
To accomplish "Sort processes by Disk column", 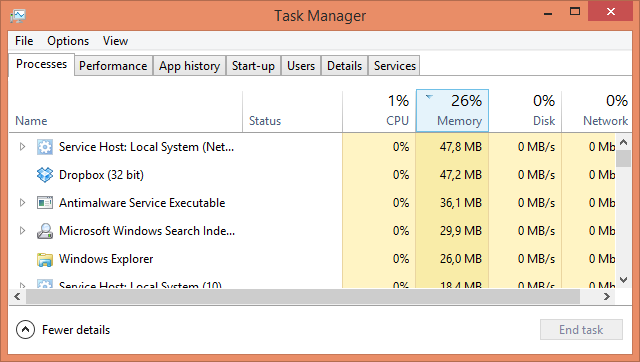I will coord(525,111).
